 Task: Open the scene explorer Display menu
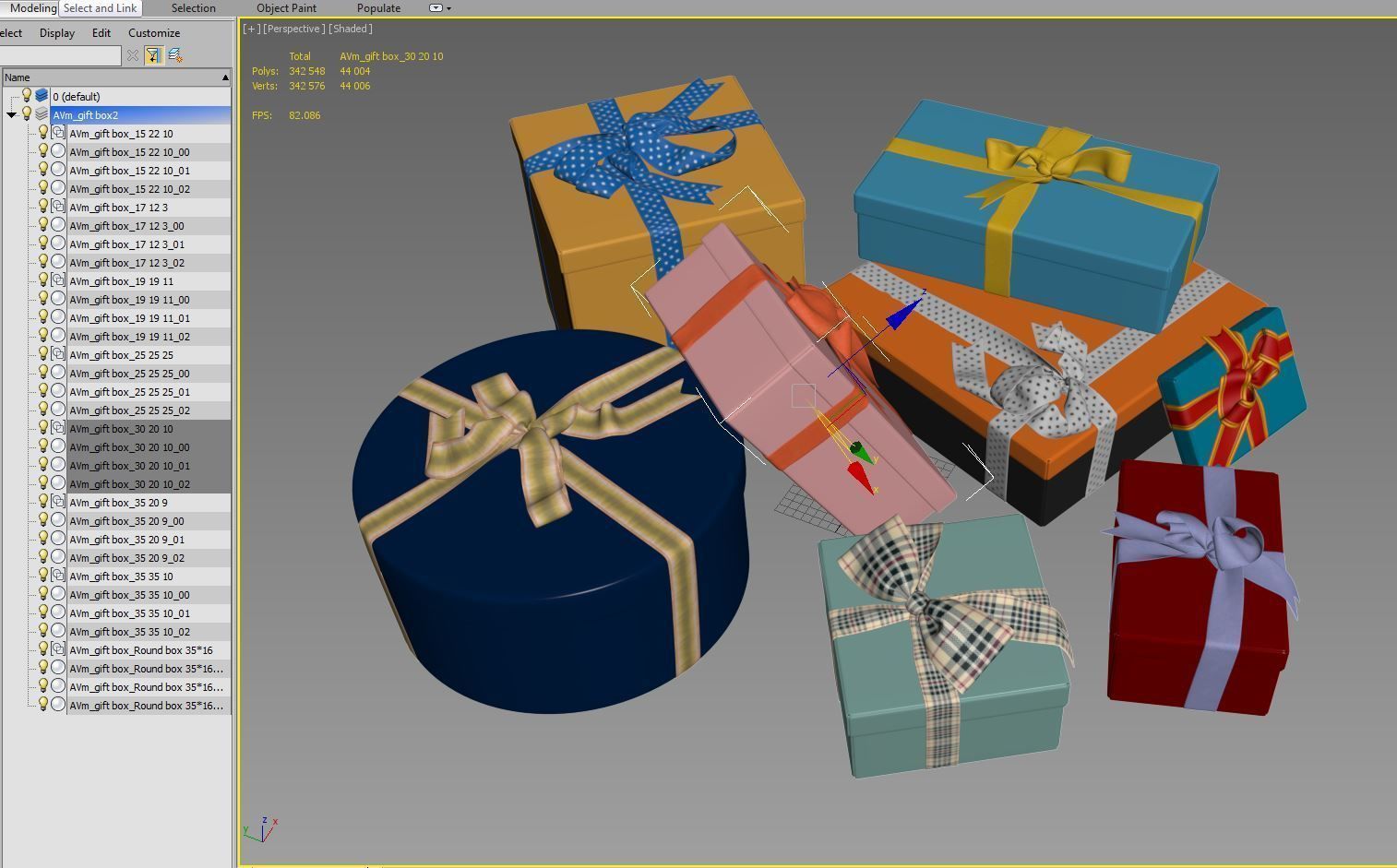57,33
